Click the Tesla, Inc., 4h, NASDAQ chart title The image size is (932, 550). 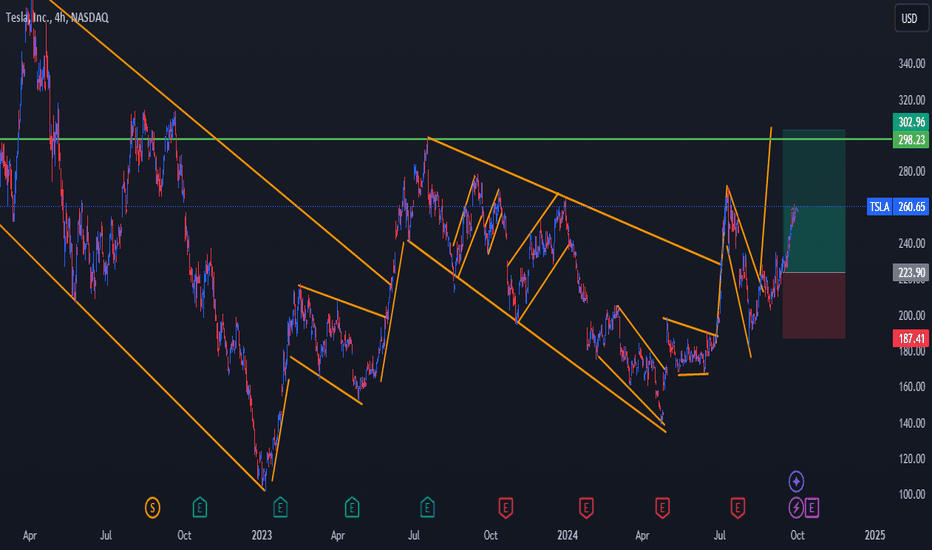[57, 18]
